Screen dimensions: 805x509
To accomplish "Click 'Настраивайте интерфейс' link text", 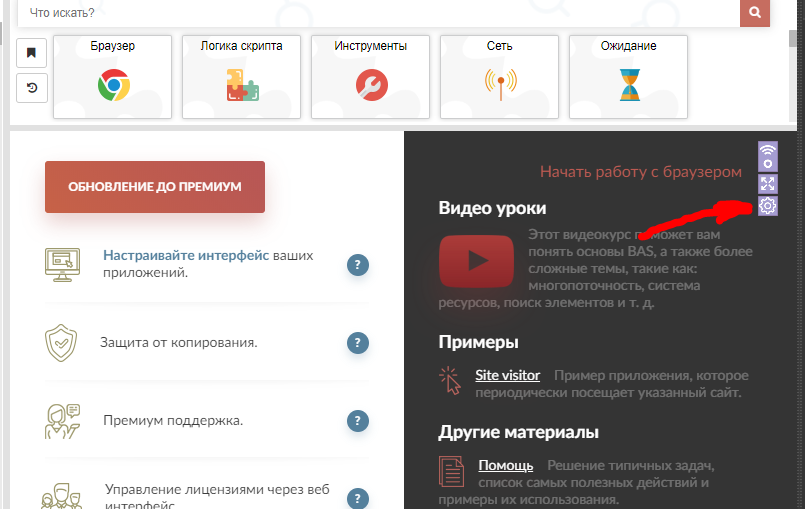I will [x=186, y=255].
